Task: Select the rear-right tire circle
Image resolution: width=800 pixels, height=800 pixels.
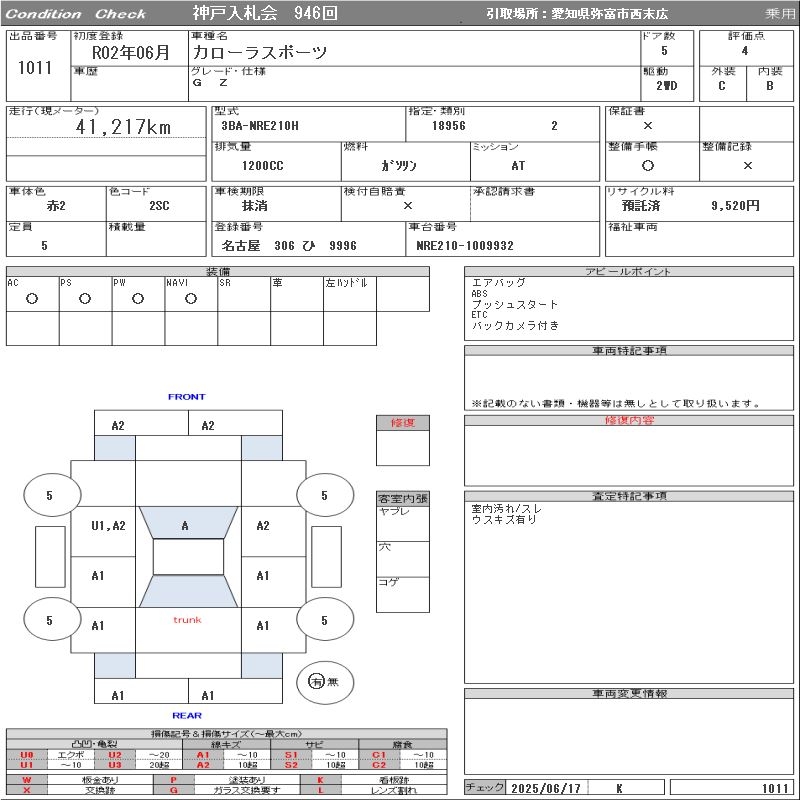Action: coord(323,621)
